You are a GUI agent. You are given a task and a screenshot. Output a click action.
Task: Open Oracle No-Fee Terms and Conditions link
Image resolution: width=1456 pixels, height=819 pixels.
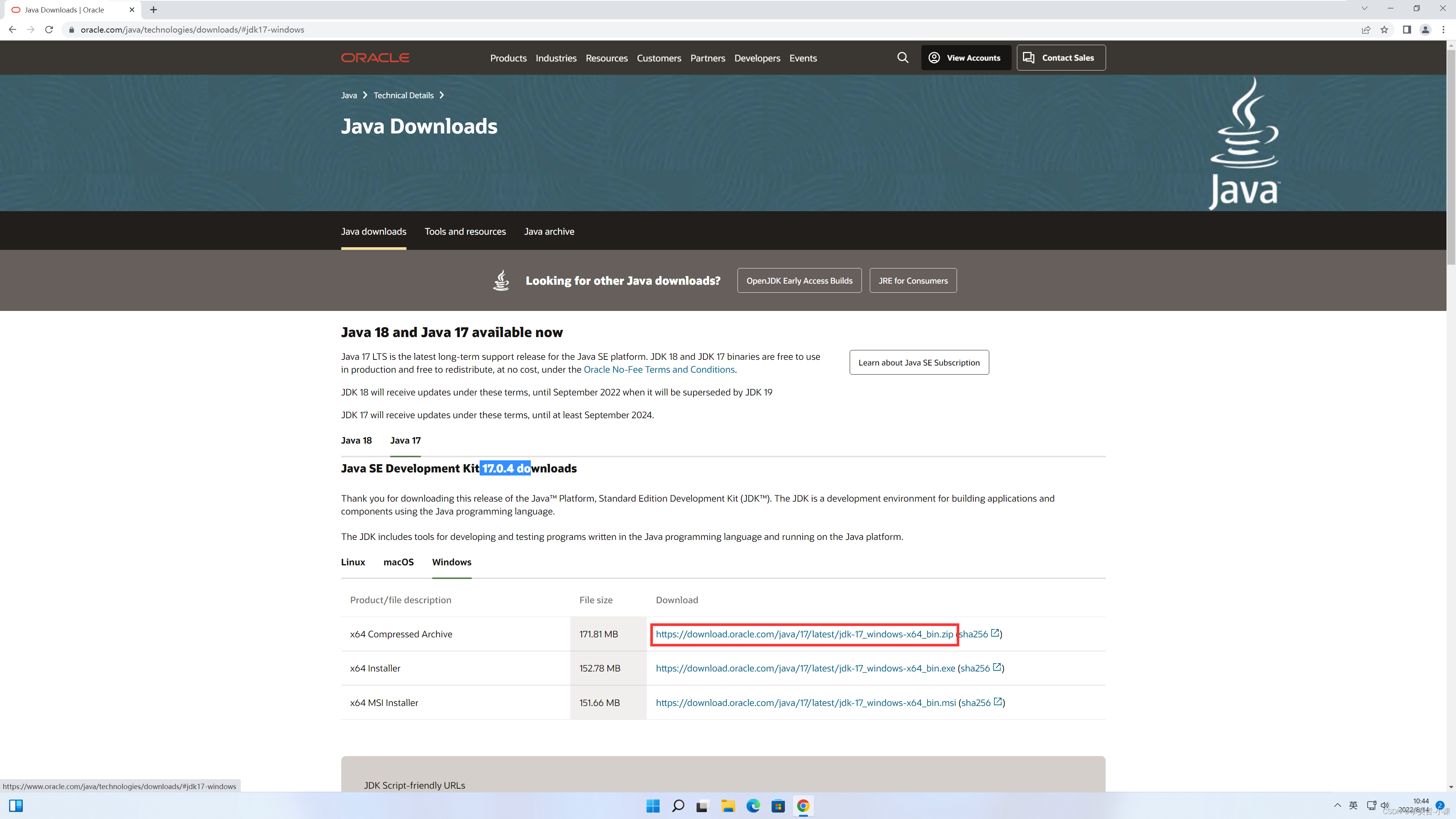[659, 370]
